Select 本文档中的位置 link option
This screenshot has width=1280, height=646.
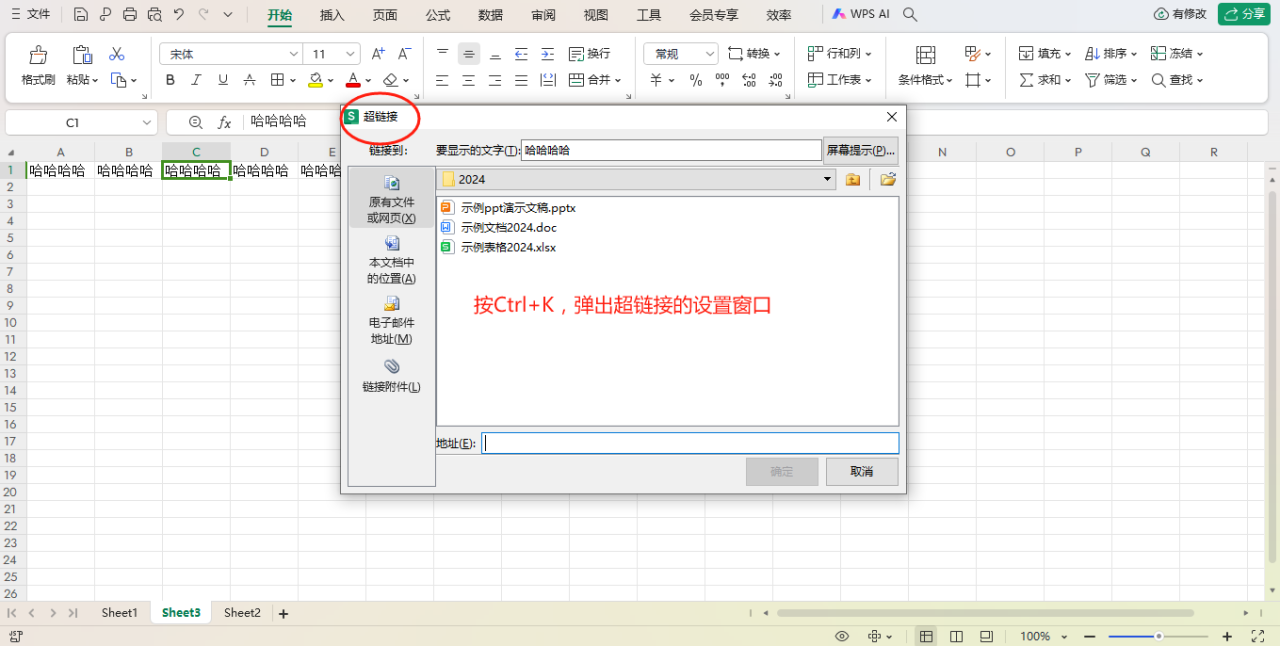(x=392, y=260)
